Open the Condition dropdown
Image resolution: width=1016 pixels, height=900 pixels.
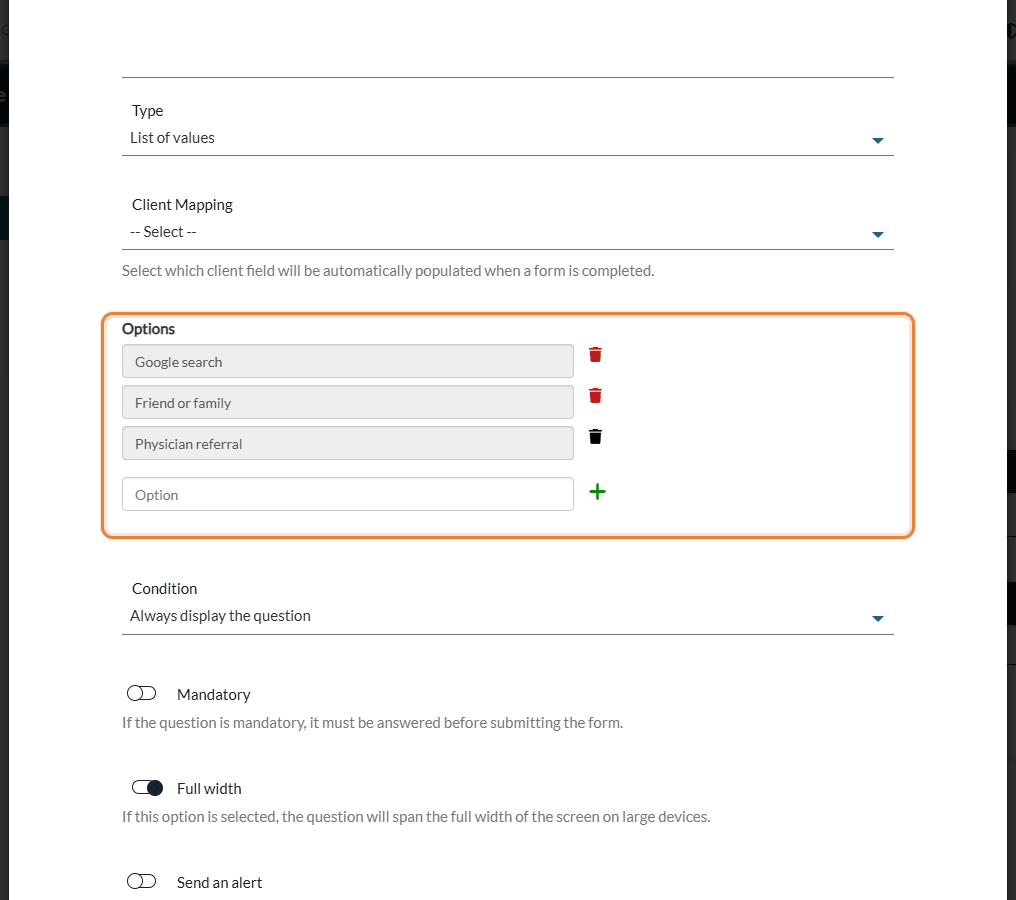coord(507,616)
